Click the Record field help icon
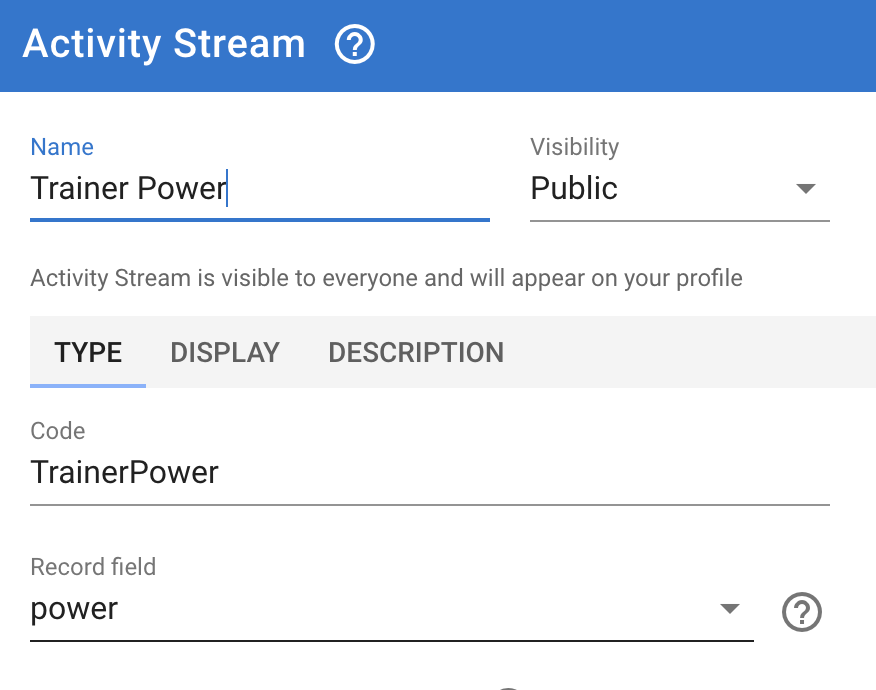 click(x=801, y=612)
